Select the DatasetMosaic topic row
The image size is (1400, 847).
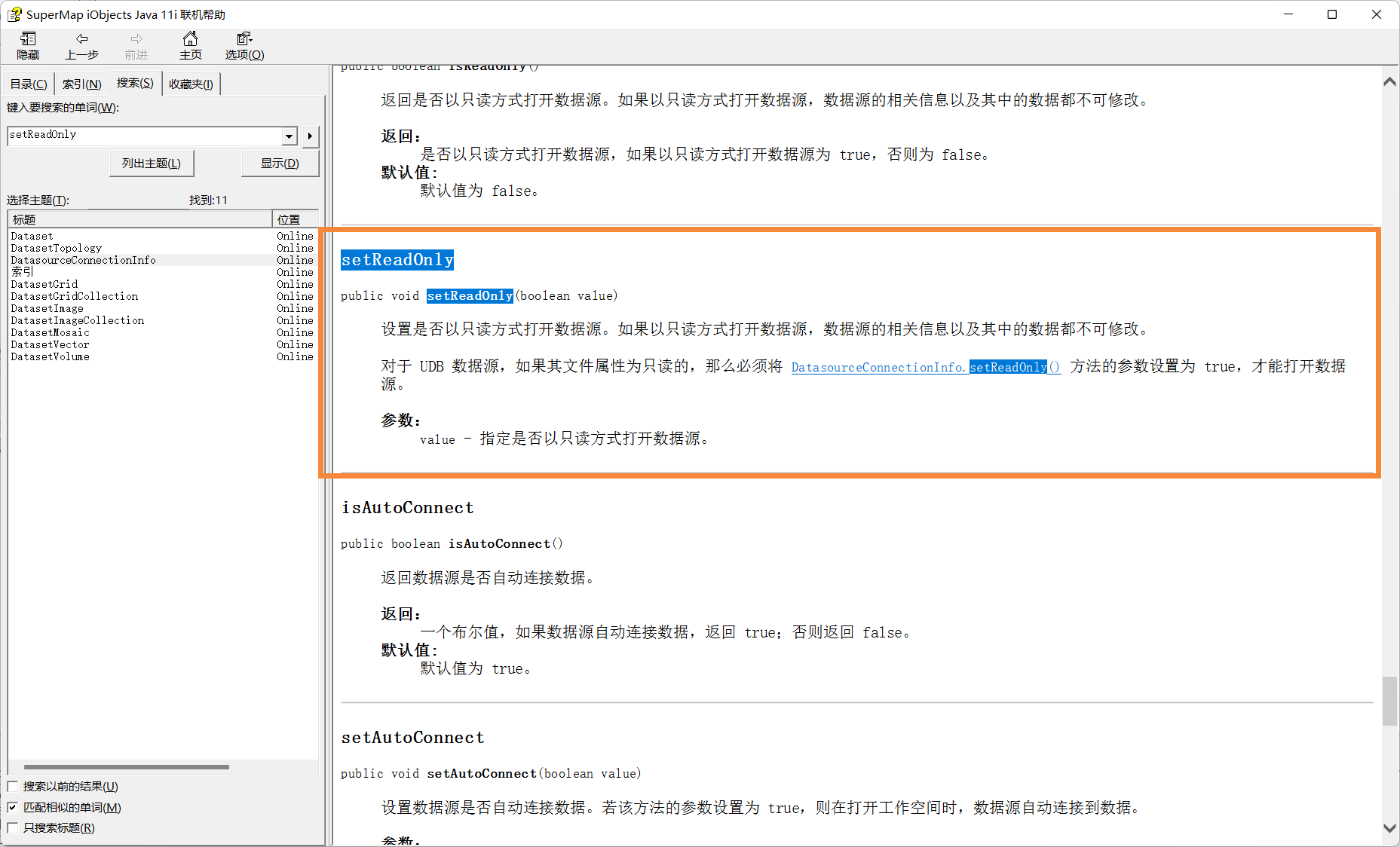(162, 332)
